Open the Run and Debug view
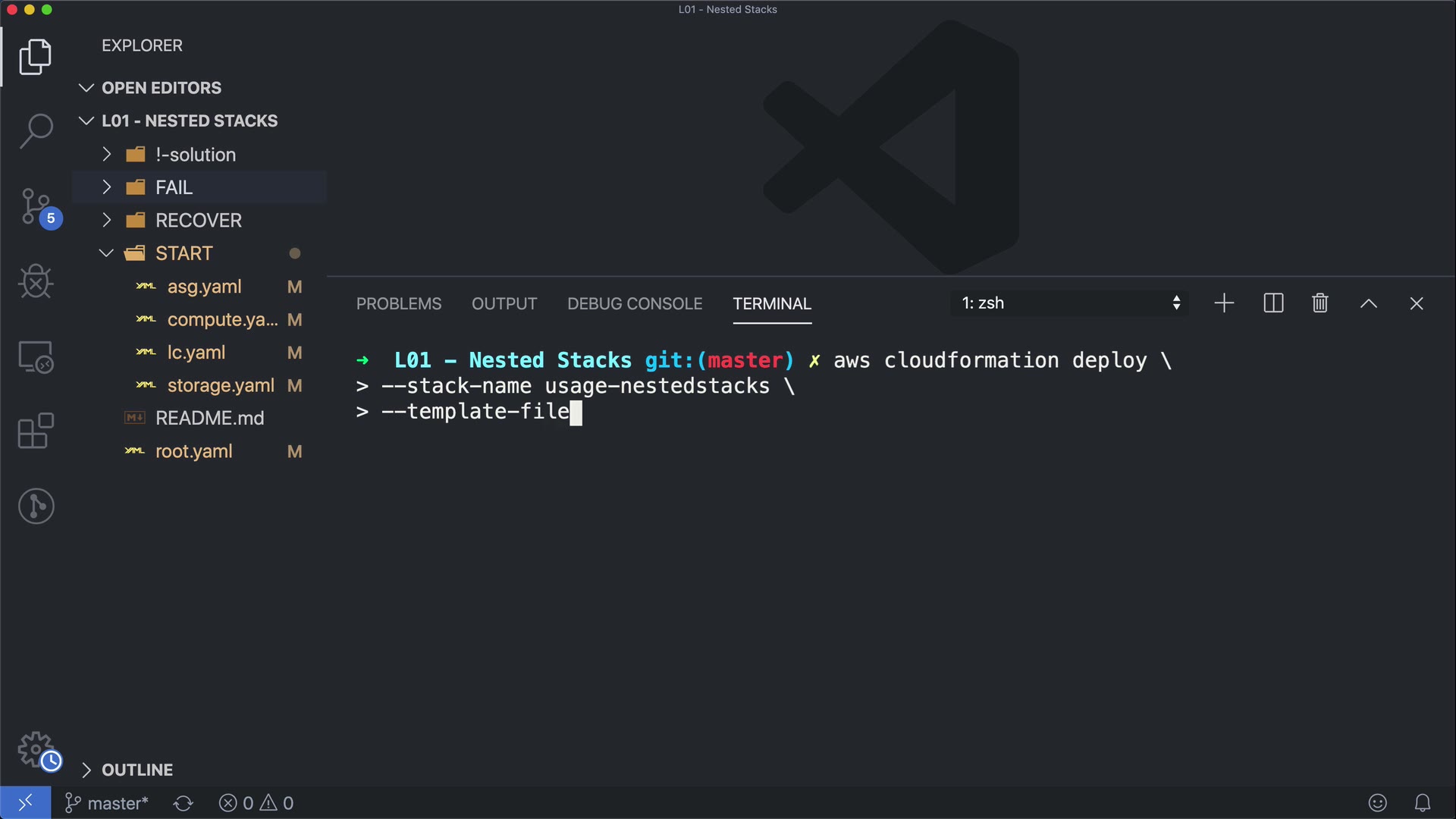Image resolution: width=1456 pixels, height=819 pixels. (36, 281)
